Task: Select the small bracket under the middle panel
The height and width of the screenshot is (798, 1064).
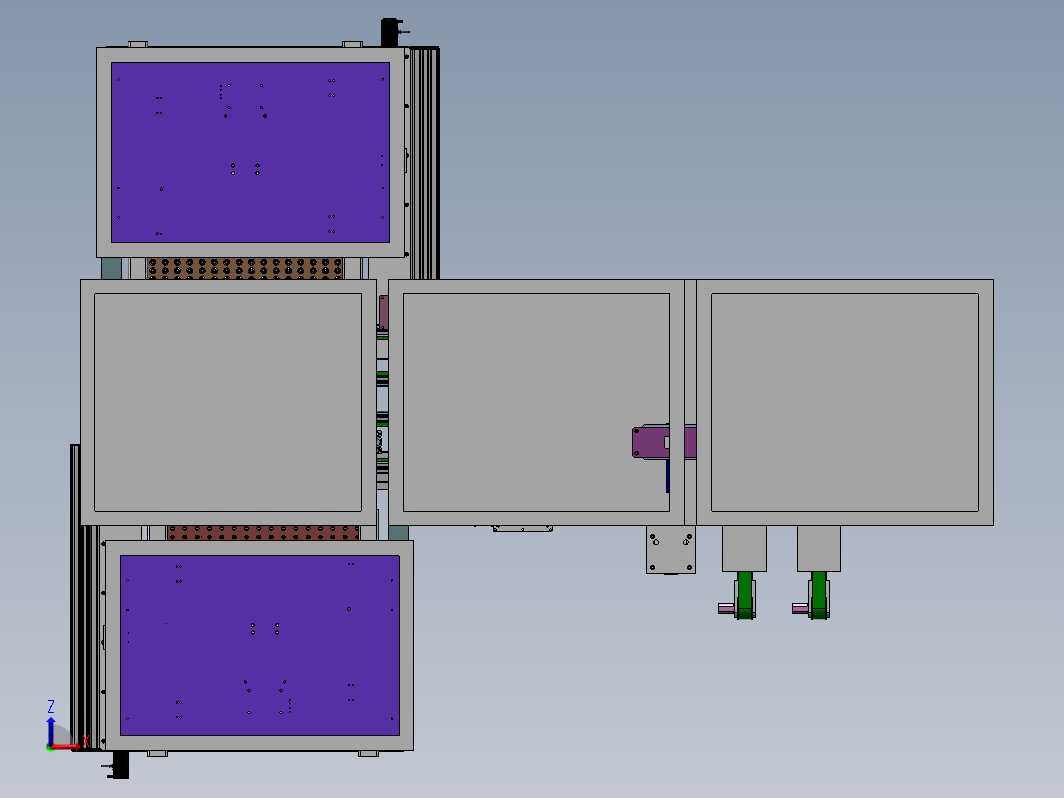Action: point(522,529)
